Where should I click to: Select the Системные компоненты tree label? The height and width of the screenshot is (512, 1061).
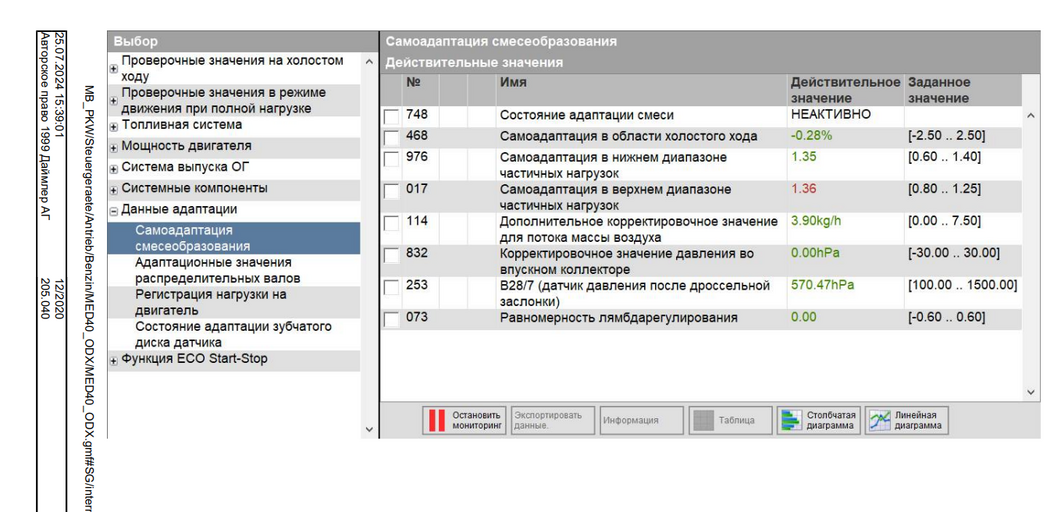(194, 188)
